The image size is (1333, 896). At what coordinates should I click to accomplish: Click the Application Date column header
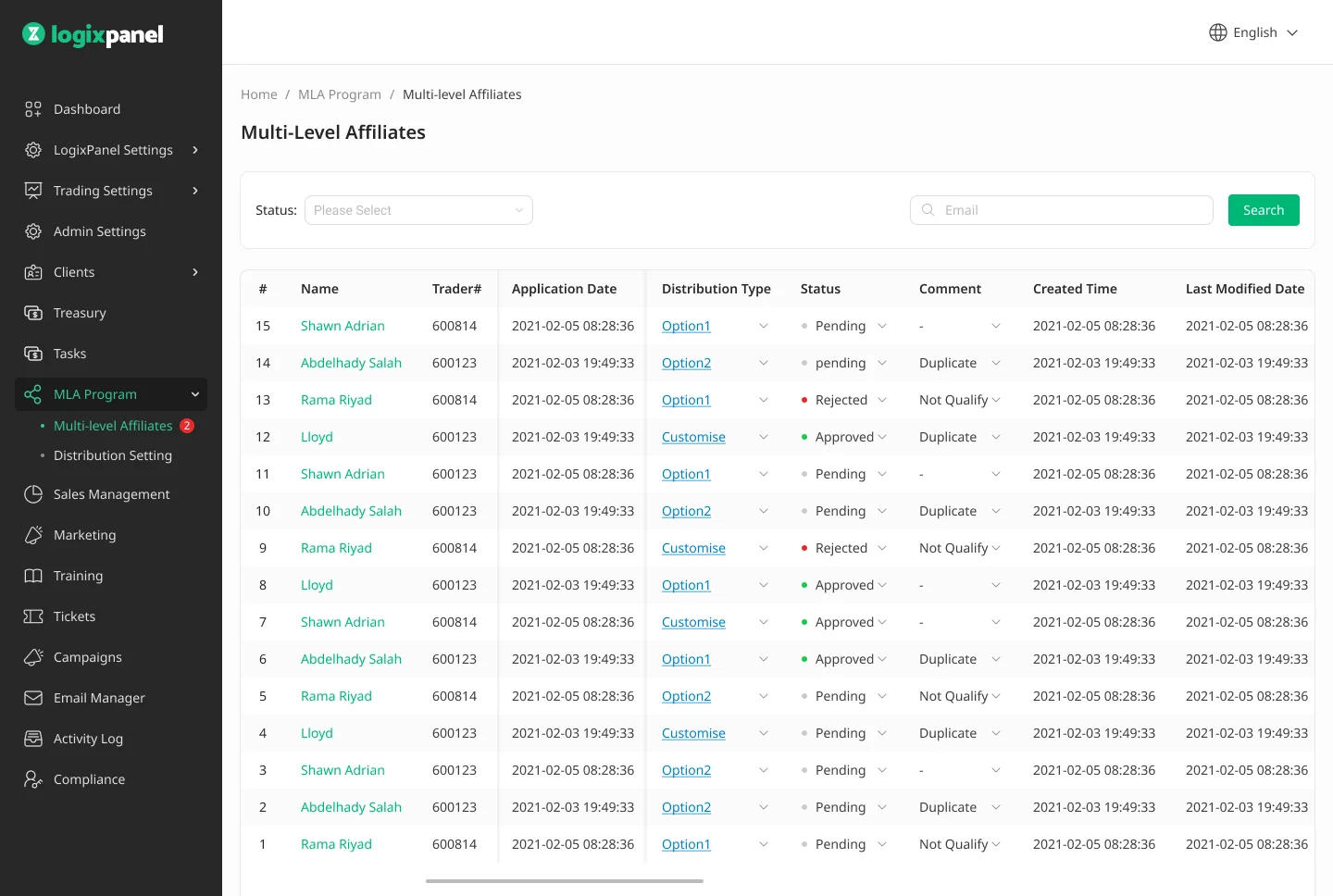(564, 289)
